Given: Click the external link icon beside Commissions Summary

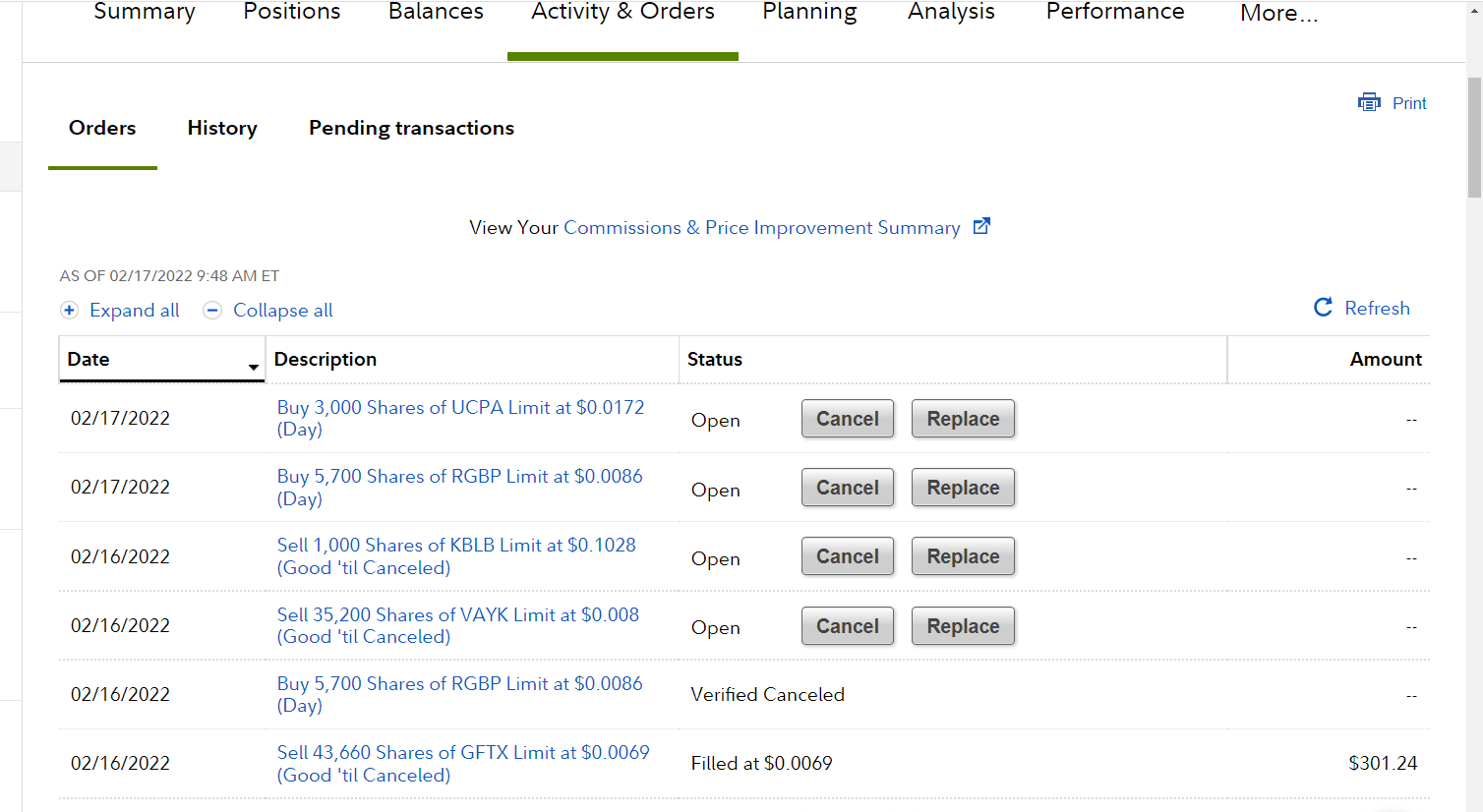Looking at the screenshot, I should point(981,227).
